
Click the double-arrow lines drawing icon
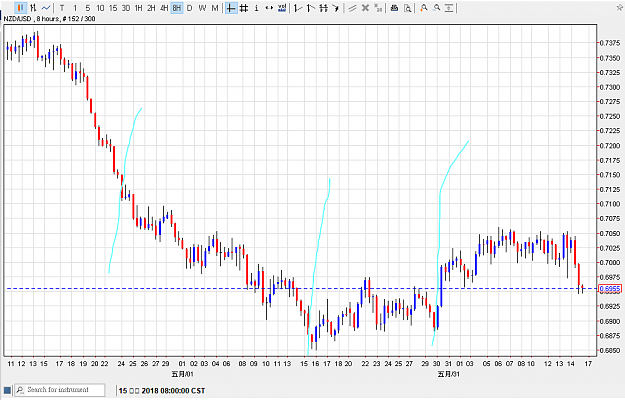(323, 8)
